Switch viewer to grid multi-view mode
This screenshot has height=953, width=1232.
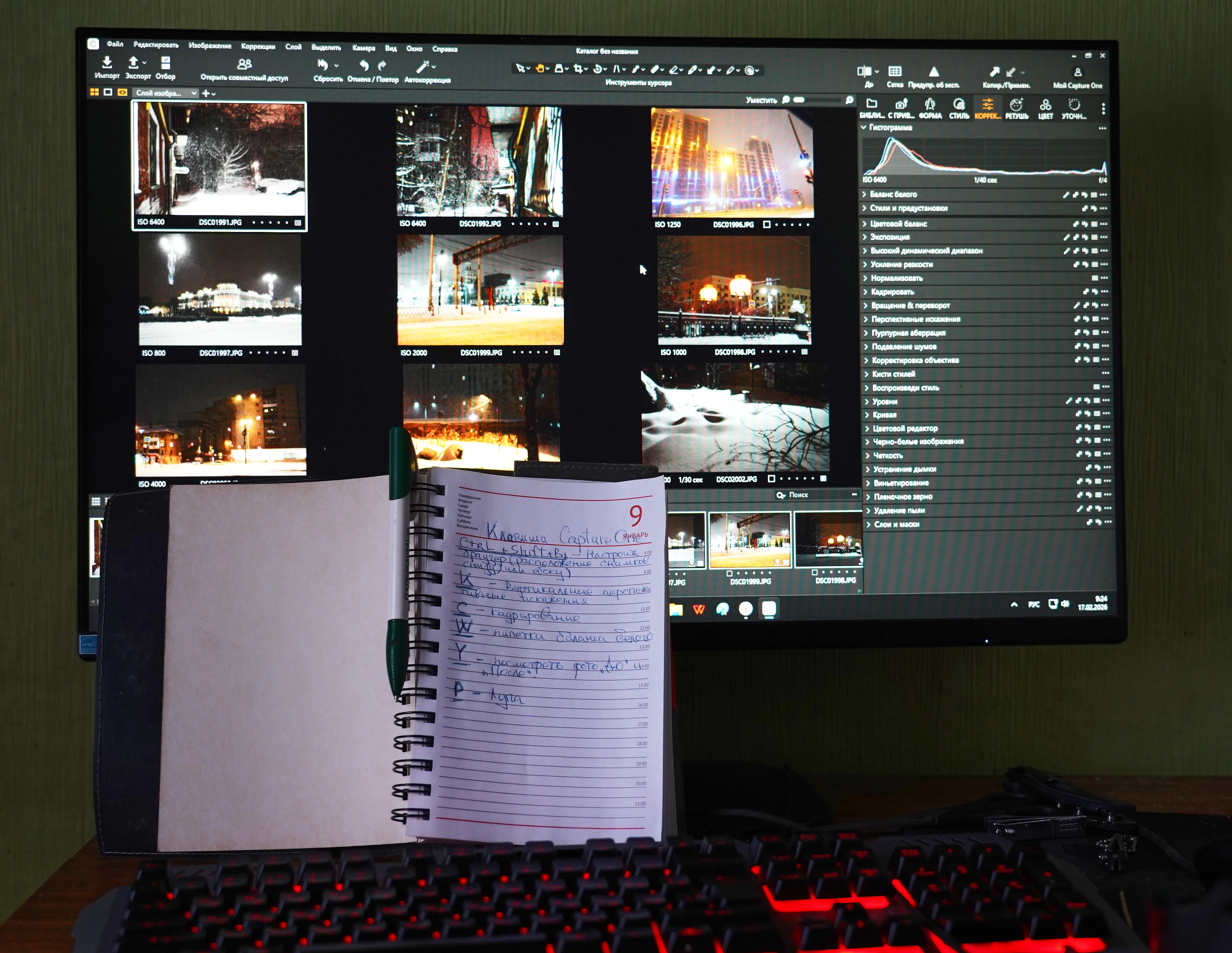(x=94, y=92)
